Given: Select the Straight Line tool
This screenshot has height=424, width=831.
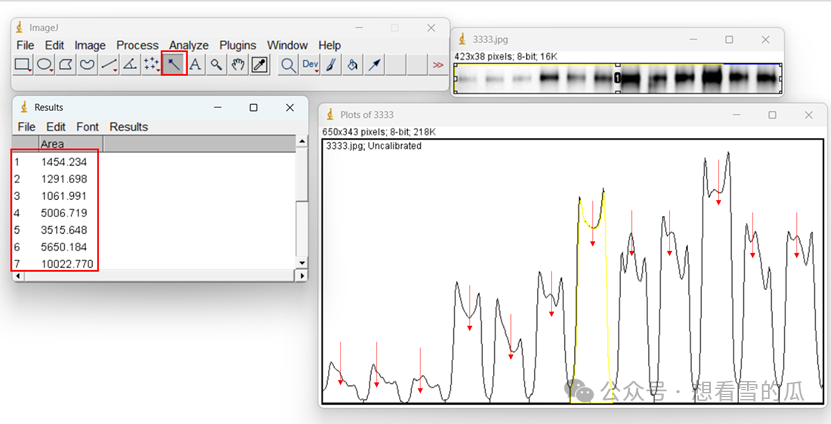Looking at the screenshot, I should (x=109, y=65).
